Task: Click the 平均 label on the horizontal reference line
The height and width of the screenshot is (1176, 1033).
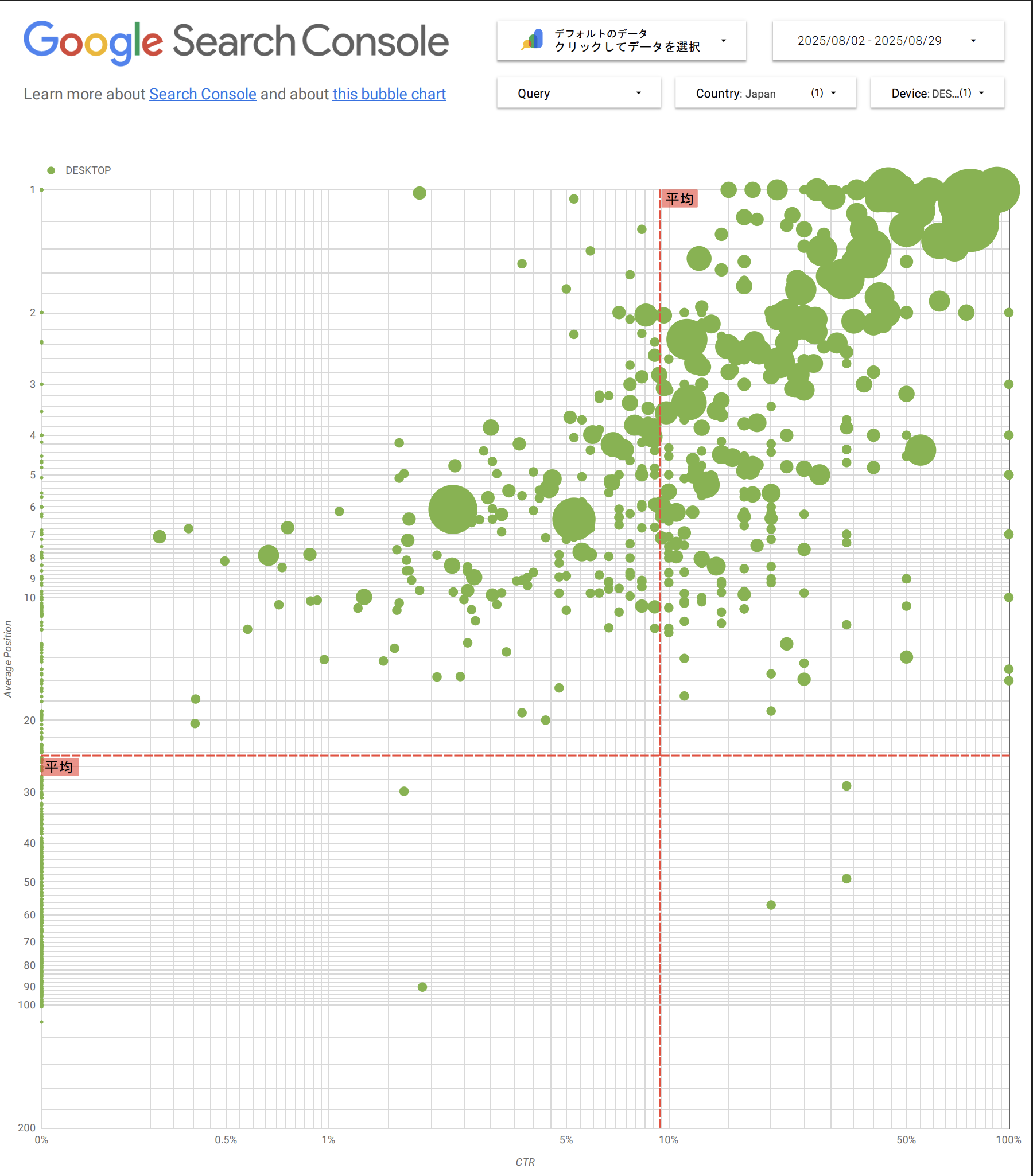Action: coord(59,767)
